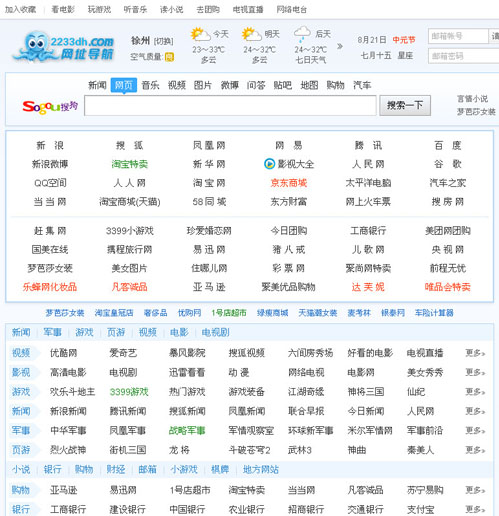Open the 工商银行 link in site grid
The image size is (499, 516).
pos(368,231)
